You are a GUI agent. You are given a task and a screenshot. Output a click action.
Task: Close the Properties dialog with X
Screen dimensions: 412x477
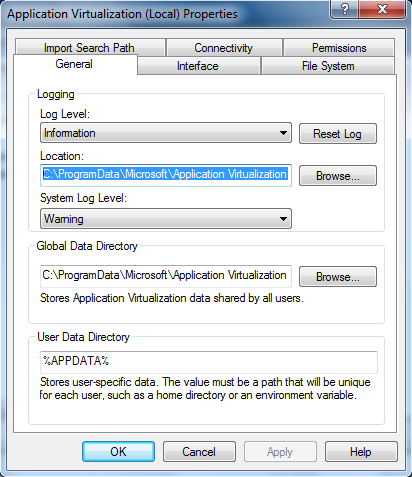pyautogui.click(x=382, y=9)
